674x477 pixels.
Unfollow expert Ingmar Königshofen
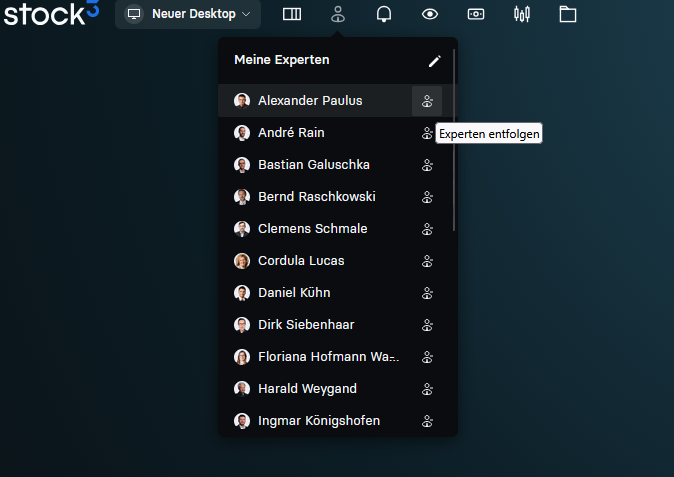pos(427,421)
